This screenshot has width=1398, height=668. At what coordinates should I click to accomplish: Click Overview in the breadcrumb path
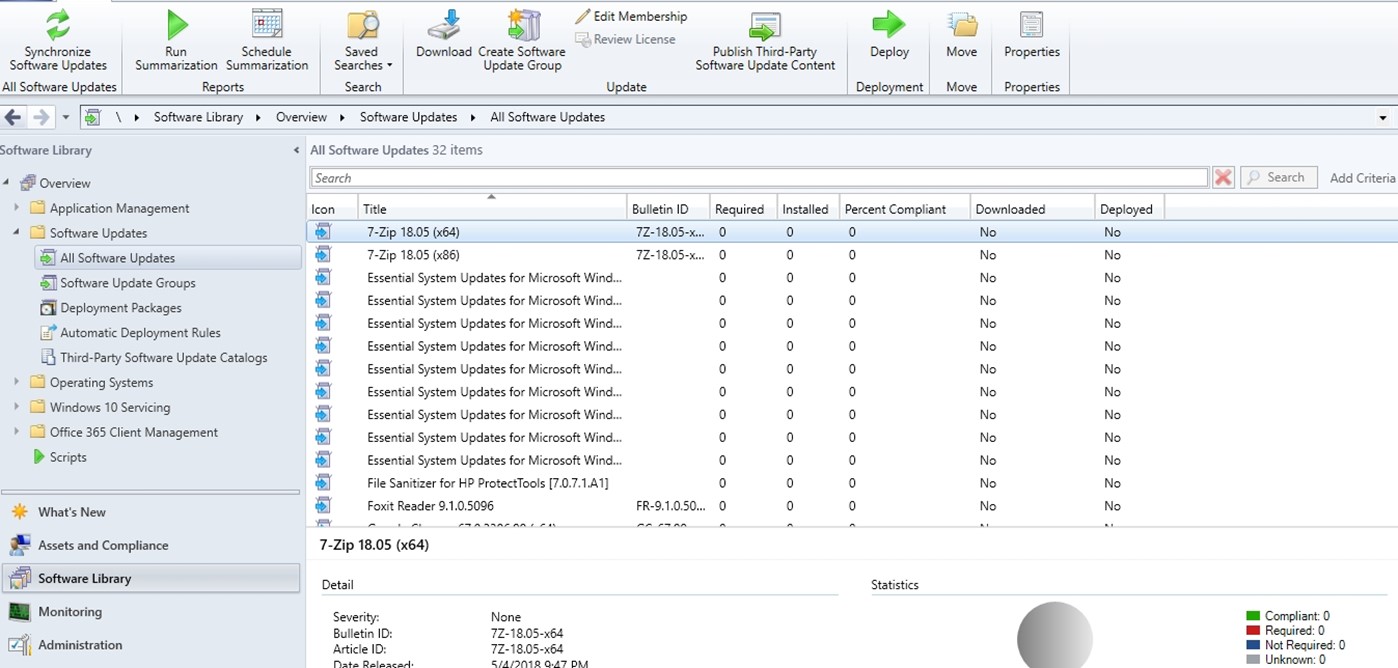pos(301,117)
